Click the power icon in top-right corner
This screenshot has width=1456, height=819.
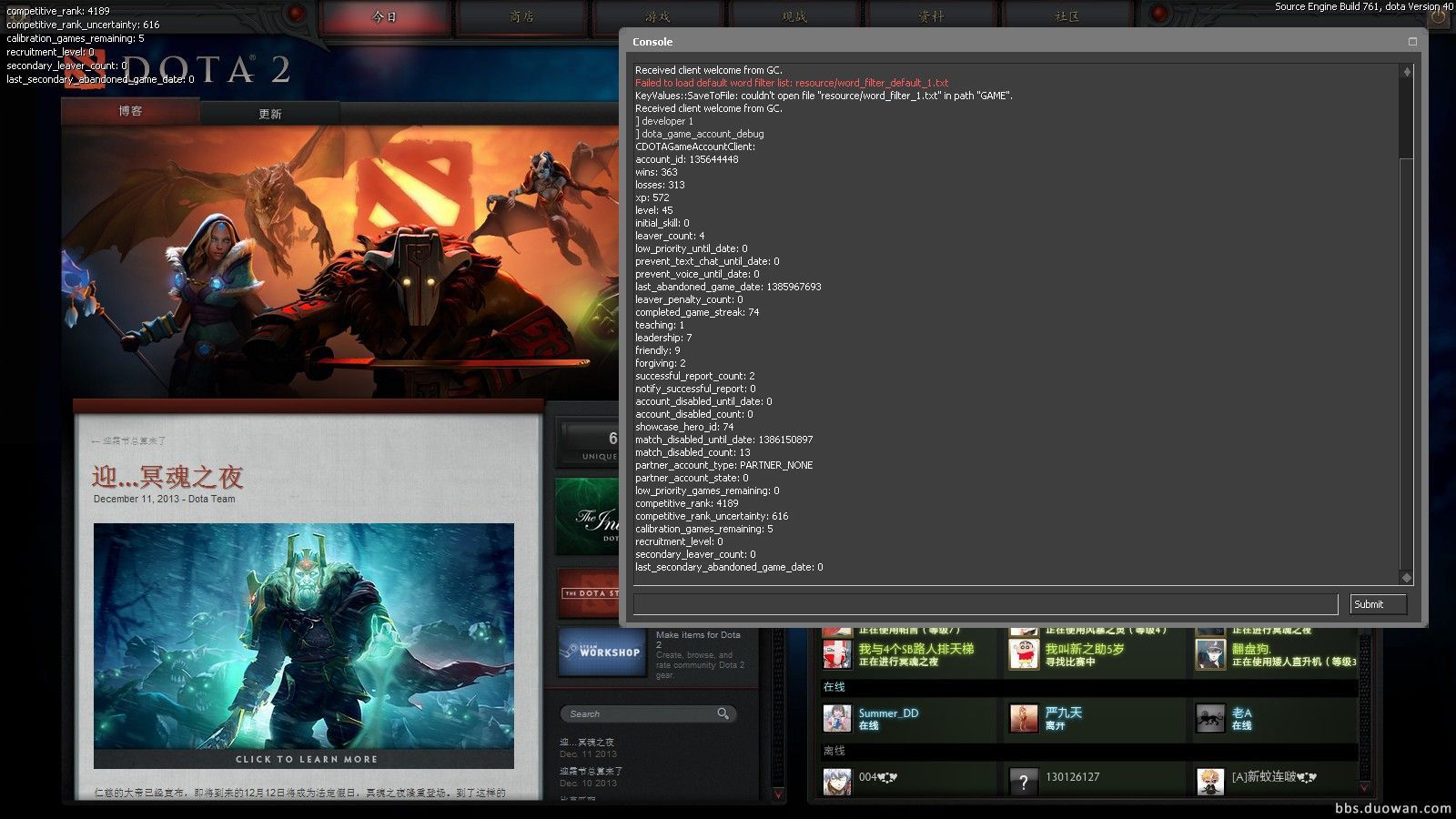[x=1439, y=16]
